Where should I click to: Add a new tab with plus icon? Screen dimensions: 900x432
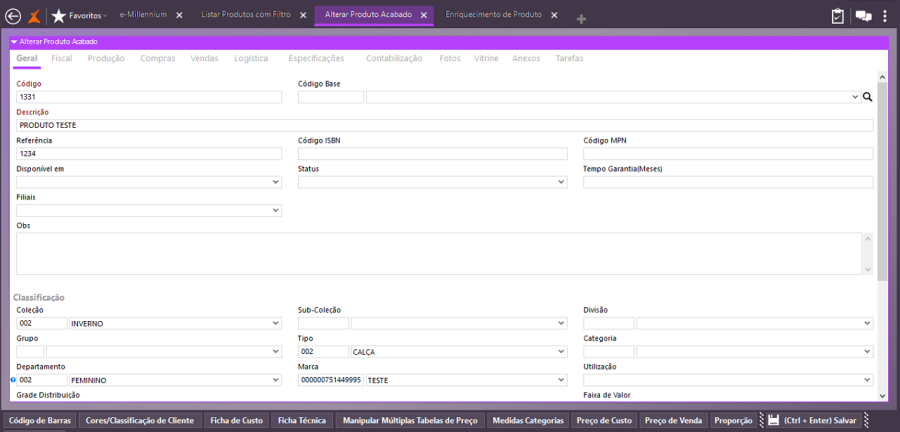[x=581, y=20]
